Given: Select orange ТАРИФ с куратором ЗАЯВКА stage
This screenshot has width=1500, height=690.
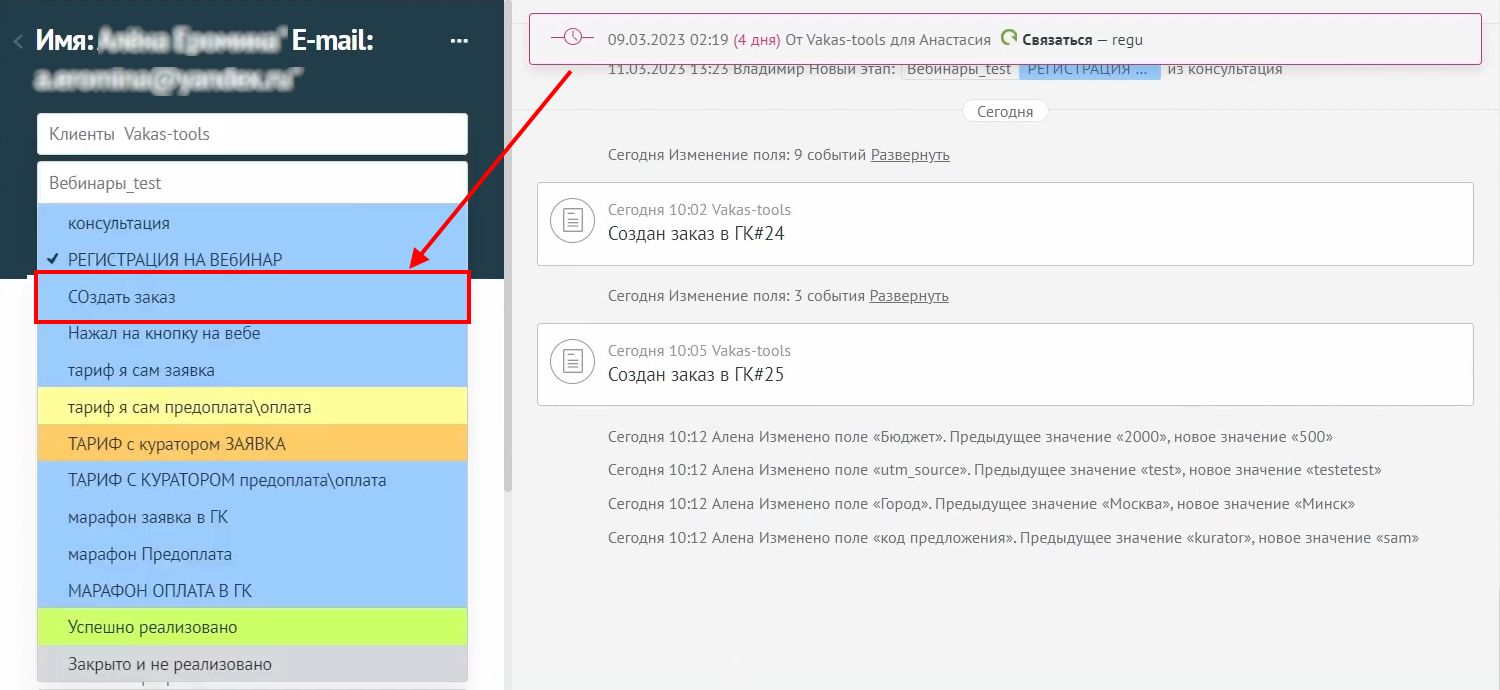Looking at the screenshot, I should pos(177,443).
